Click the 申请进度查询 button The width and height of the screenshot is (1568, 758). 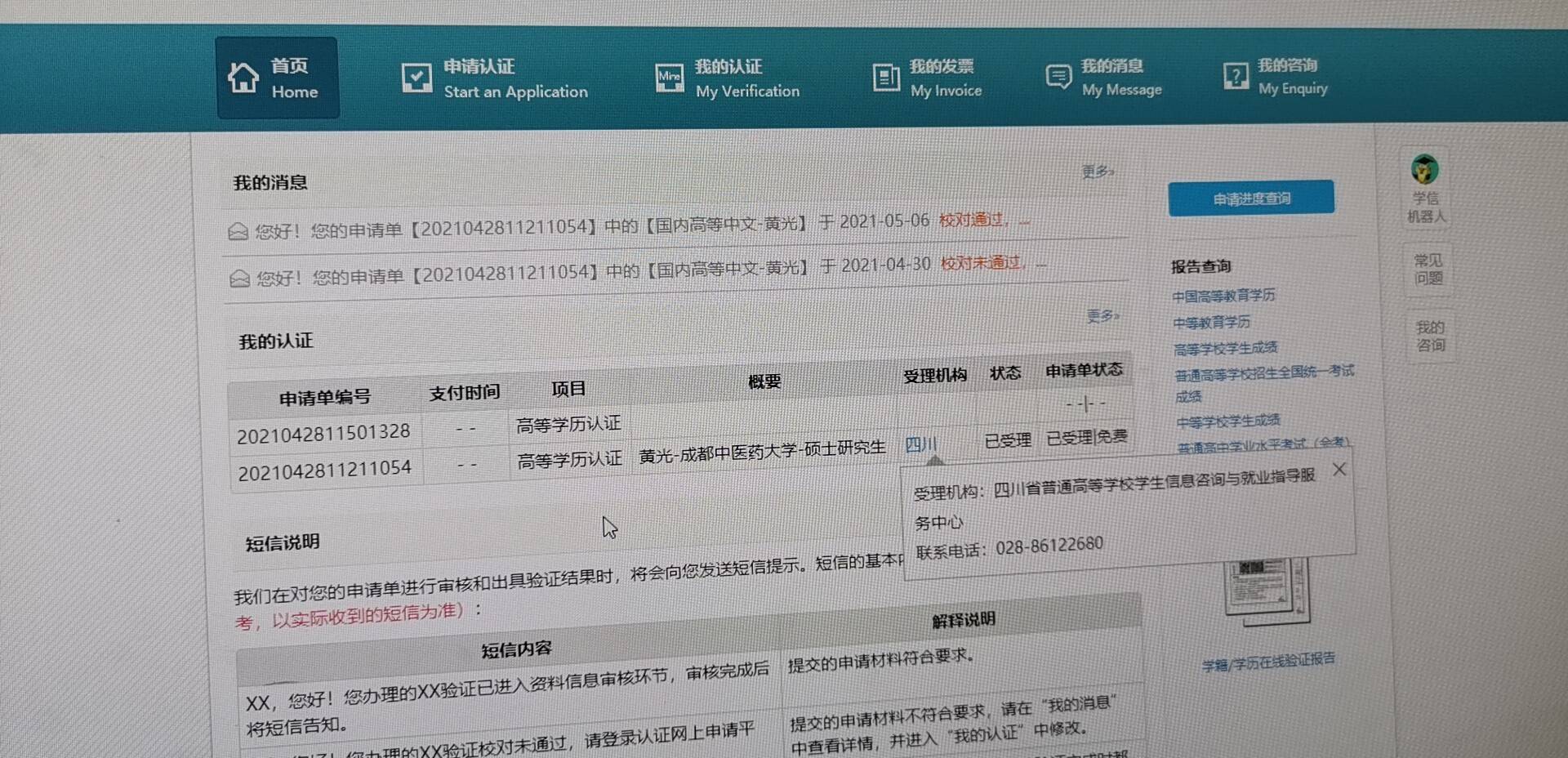pos(1251,198)
